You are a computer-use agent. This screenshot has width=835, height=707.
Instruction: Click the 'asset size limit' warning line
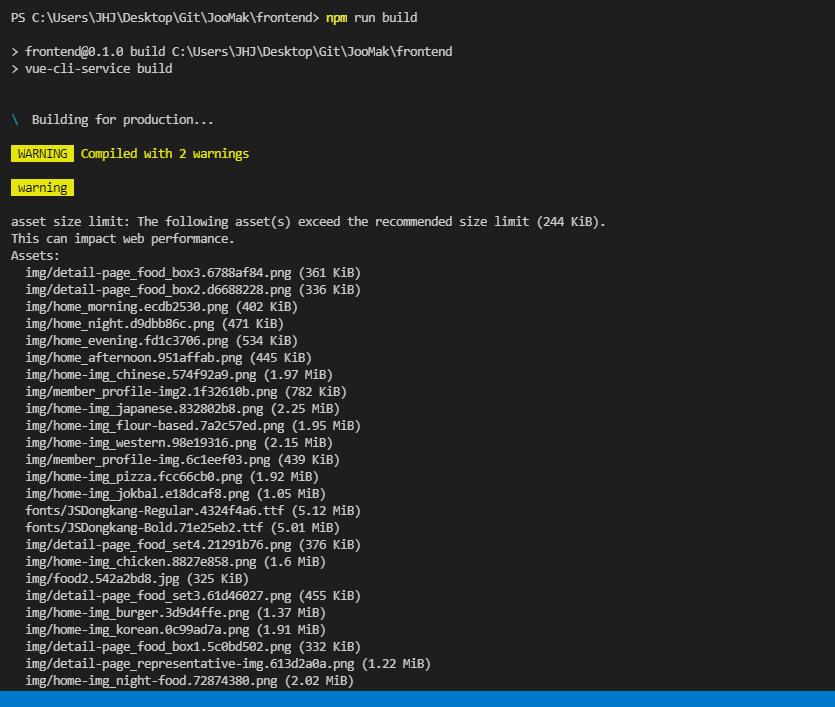click(x=308, y=221)
